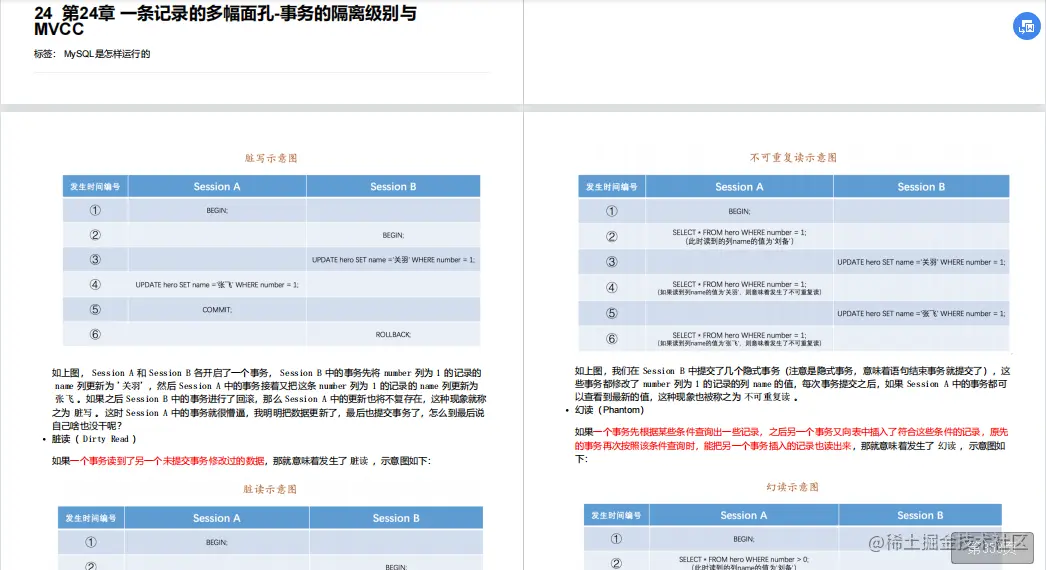Click 'Session B' header in 脏写 table
The image size is (1046, 570).
393,187
